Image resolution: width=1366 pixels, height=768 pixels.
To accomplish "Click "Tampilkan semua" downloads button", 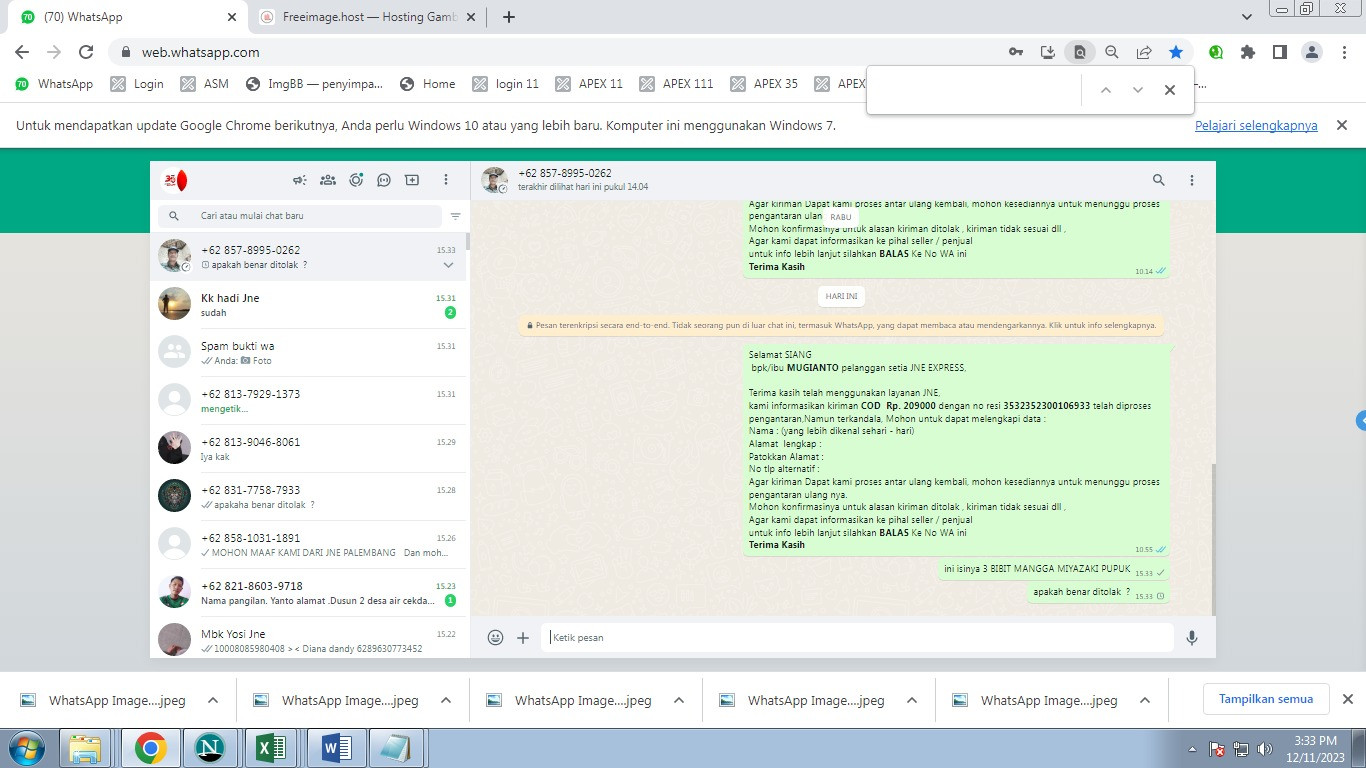I will [1266, 699].
